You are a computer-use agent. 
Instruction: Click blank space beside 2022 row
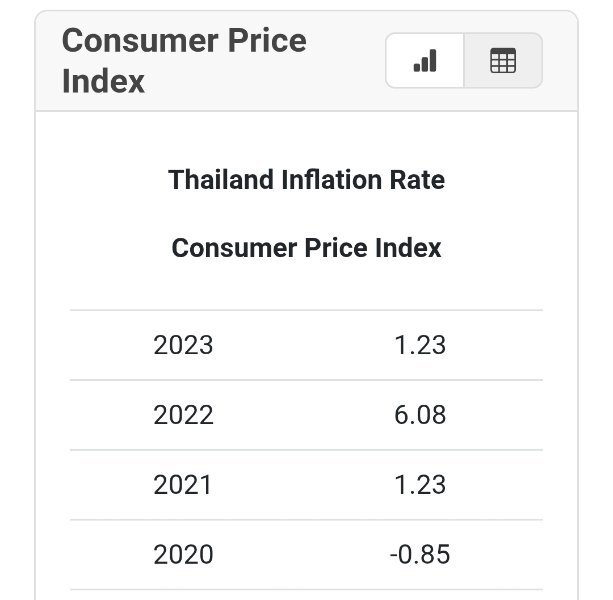click(303, 415)
